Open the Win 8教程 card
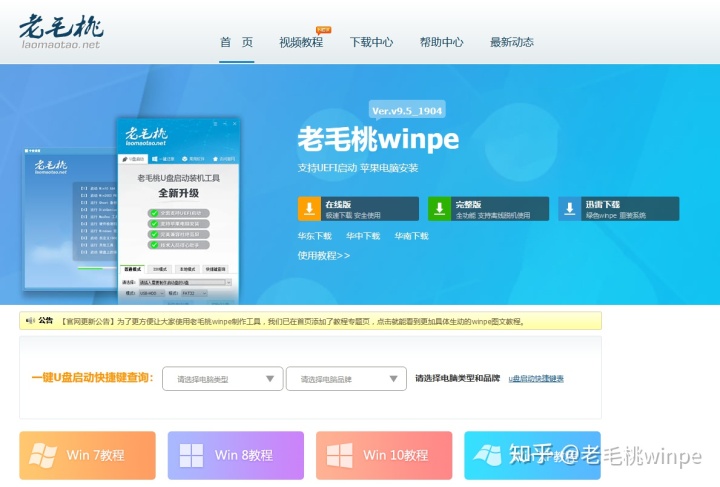 pyautogui.click(x=236, y=455)
